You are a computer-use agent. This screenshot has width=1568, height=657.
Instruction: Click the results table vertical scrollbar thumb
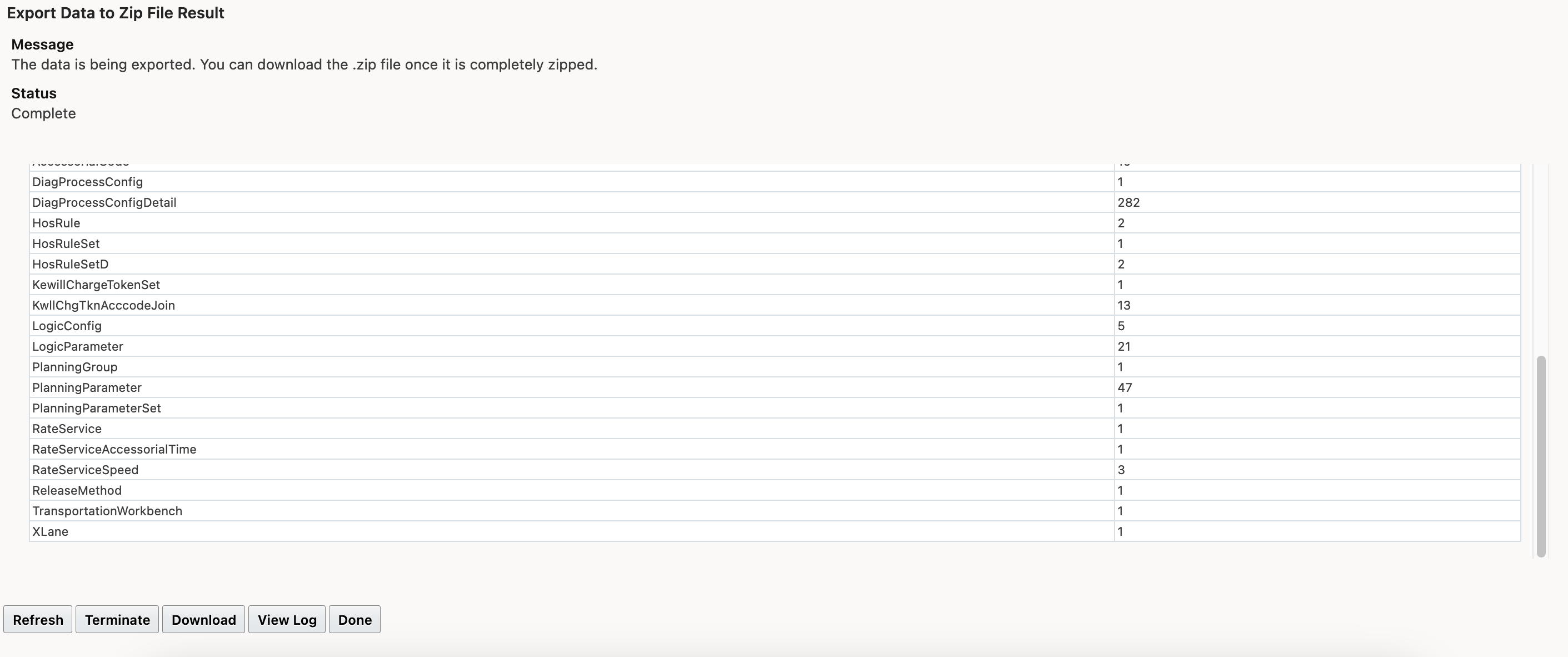pyautogui.click(x=1541, y=456)
